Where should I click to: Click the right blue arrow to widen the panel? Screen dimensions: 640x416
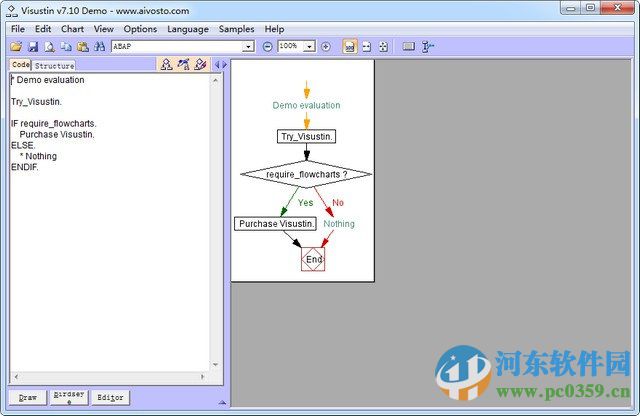224,65
